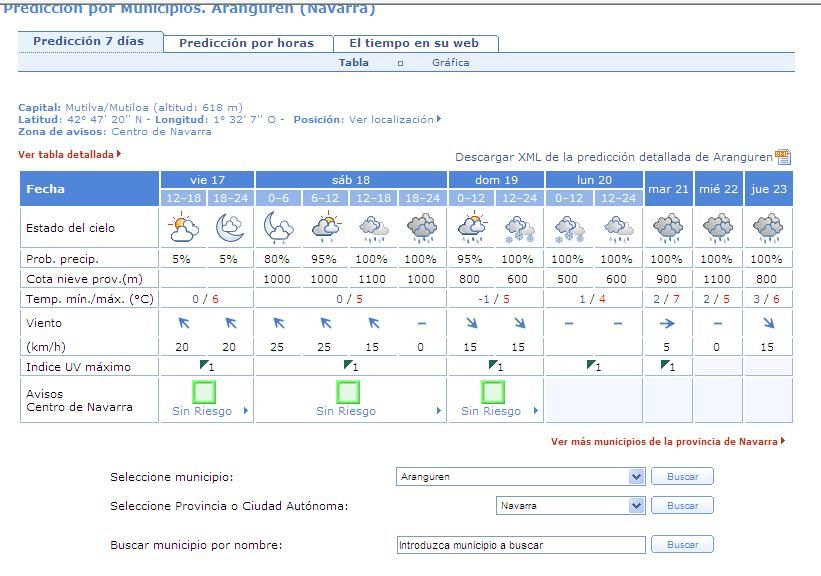Click wind arrow for vie 17 18-24
Image resolution: width=821 pixels, height=576 pixels.
(x=230, y=323)
